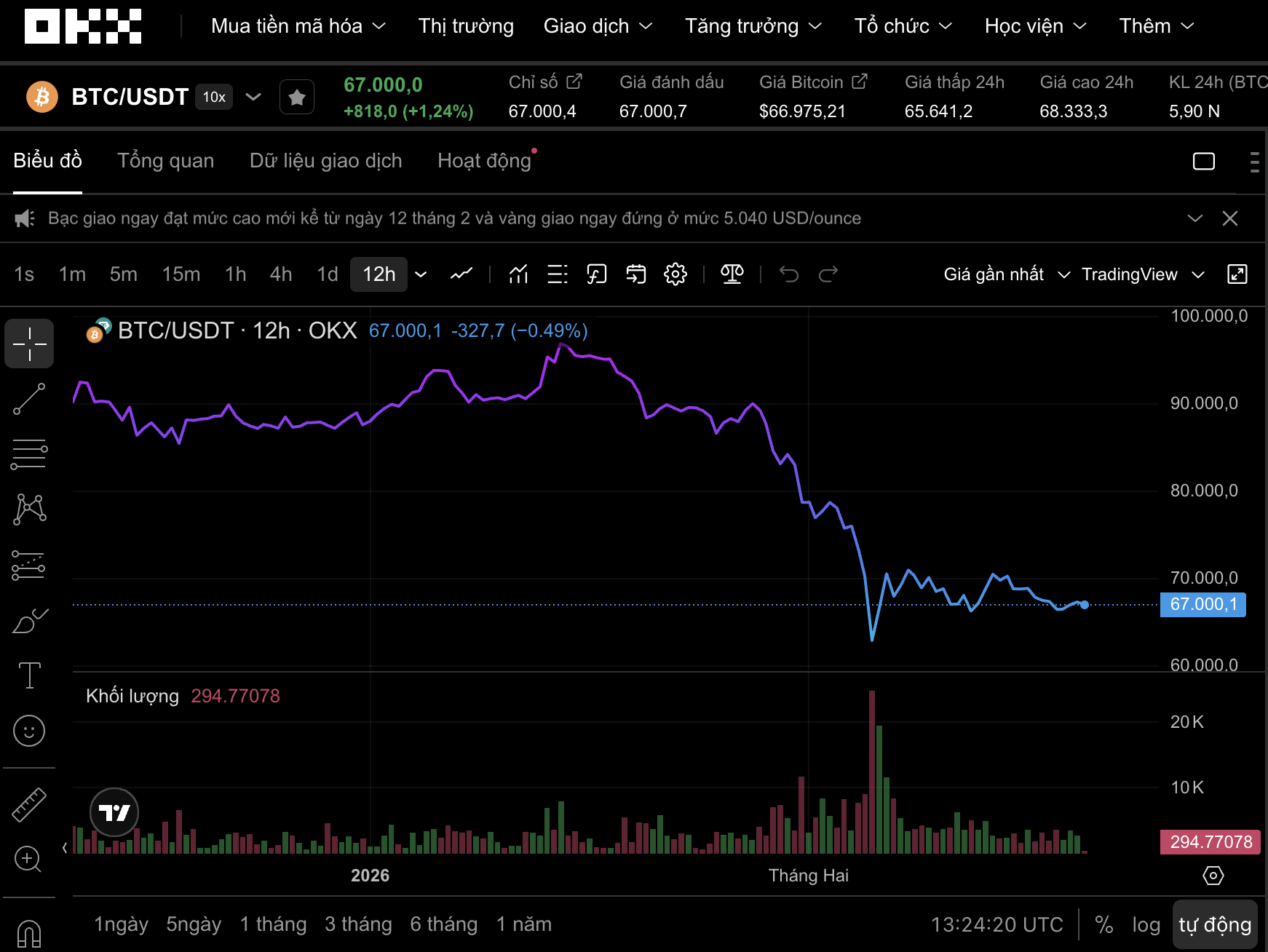Select the trend line drawing tool
1268x952 pixels.
29,399
